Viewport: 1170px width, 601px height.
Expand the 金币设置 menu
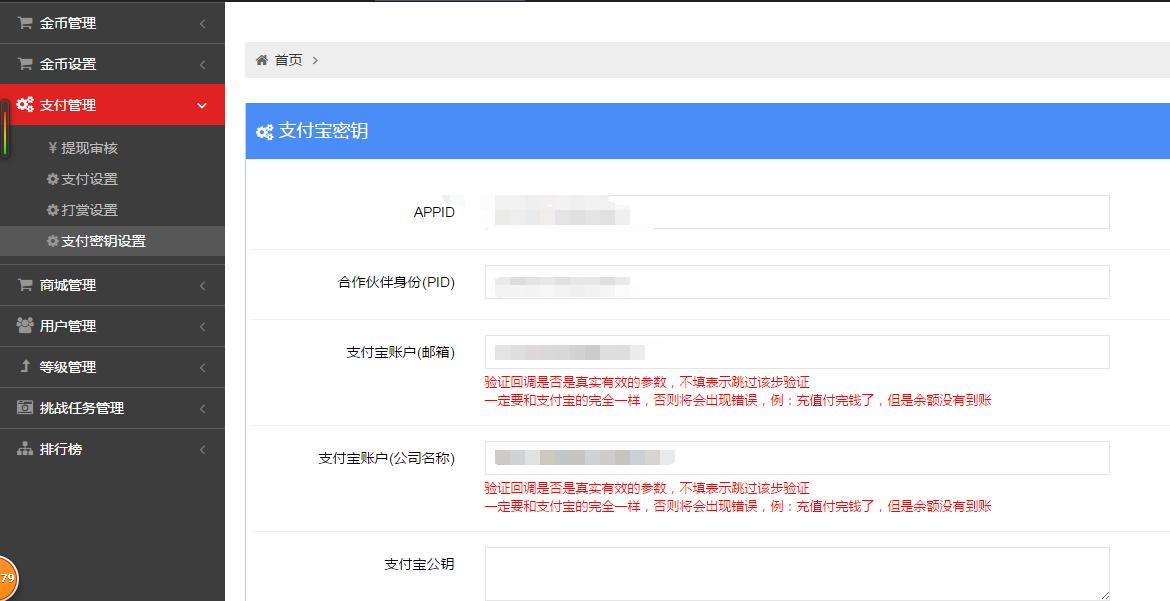tap(113, 63)
